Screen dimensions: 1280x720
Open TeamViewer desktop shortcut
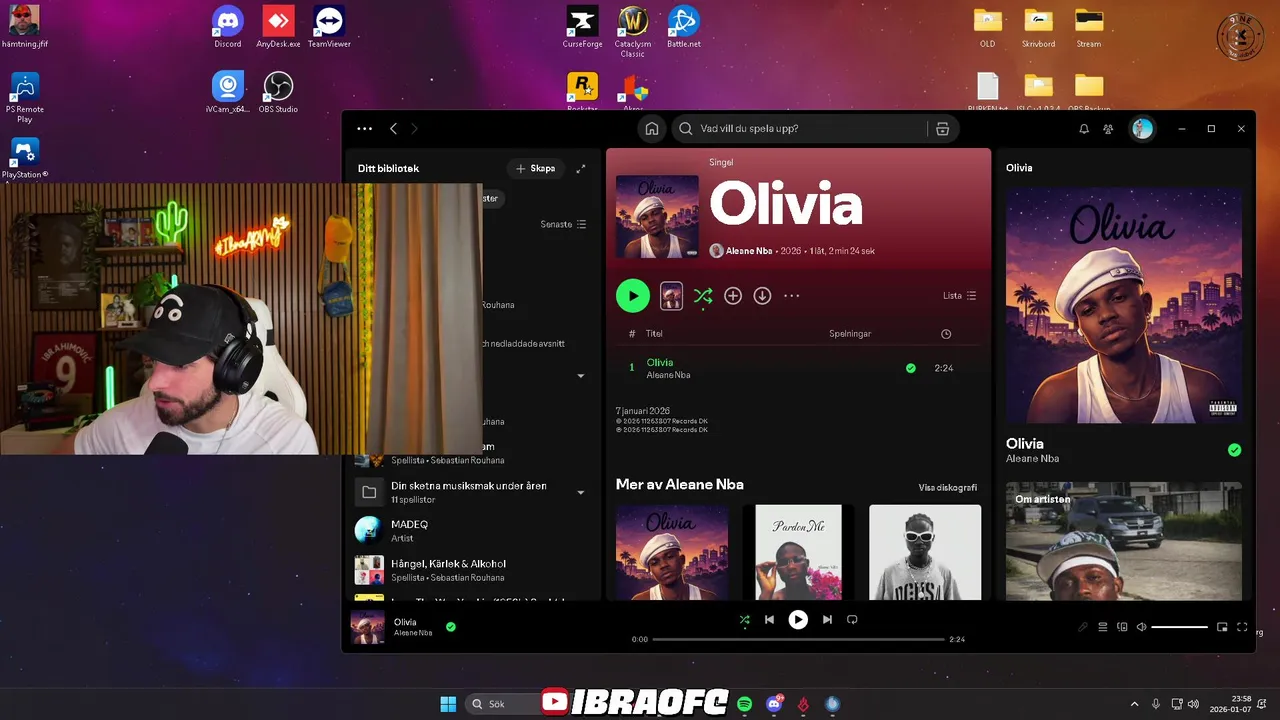[x=329, y=27]
